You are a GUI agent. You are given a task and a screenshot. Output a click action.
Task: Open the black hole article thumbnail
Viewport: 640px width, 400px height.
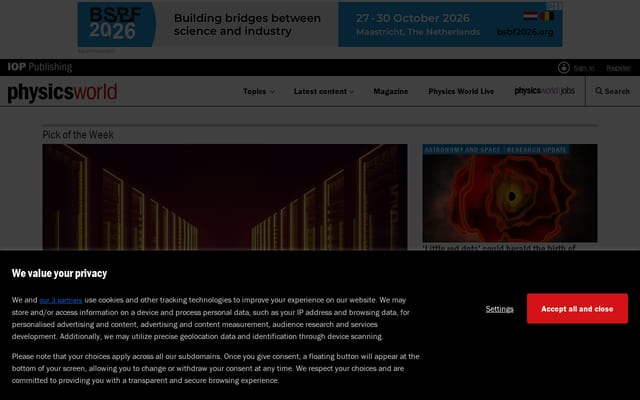[510, 193]
